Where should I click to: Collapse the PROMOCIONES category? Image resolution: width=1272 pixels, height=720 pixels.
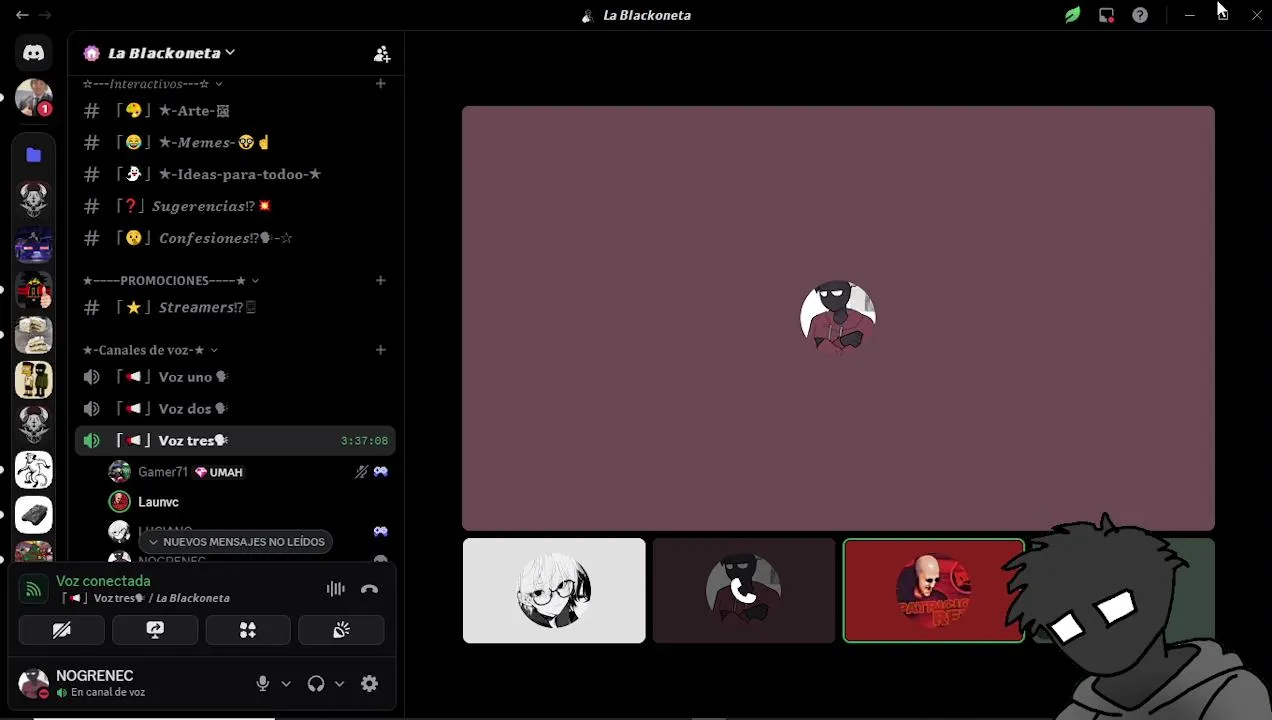point(171,281)
